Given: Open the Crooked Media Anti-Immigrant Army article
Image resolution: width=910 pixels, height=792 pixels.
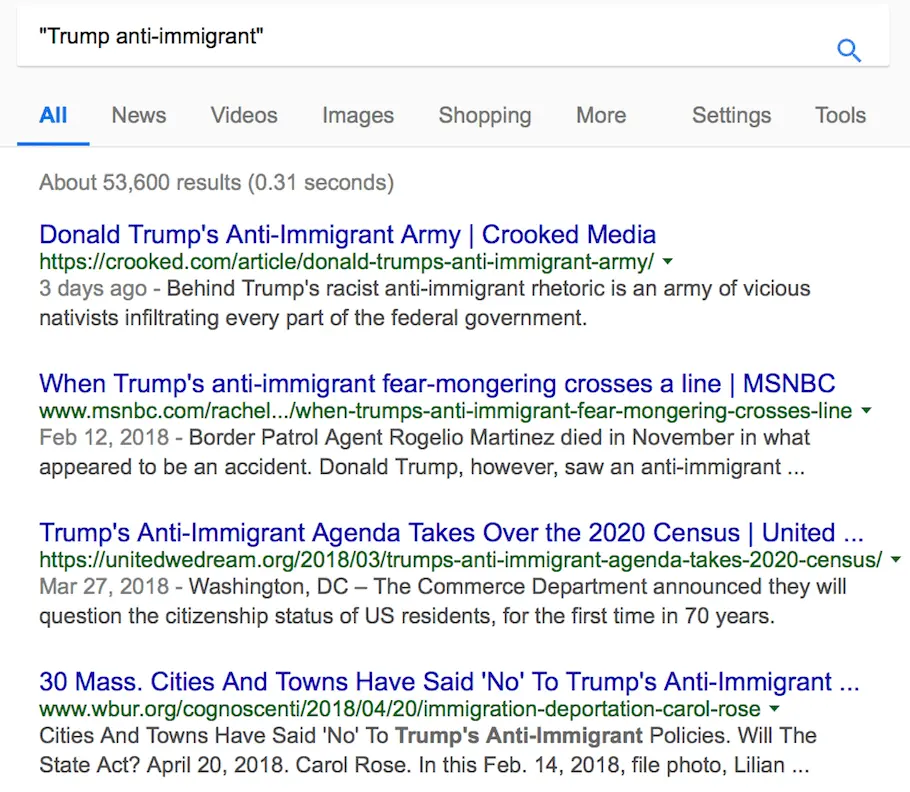Looking at the screenshot, I should click(x=347, y=234).
